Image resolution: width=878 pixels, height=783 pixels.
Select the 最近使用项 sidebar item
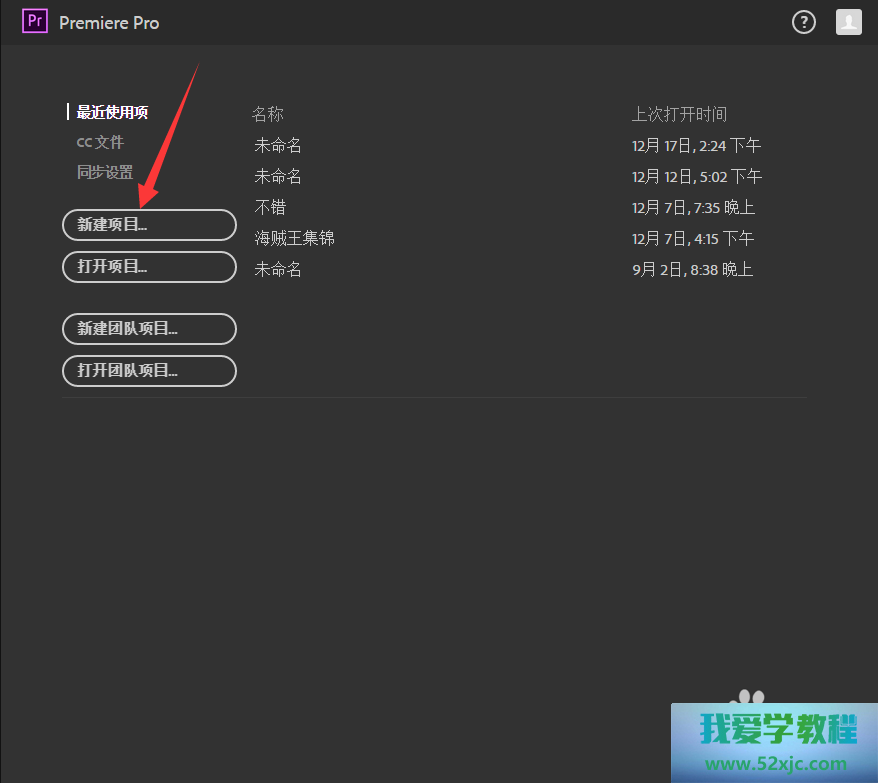113,112
